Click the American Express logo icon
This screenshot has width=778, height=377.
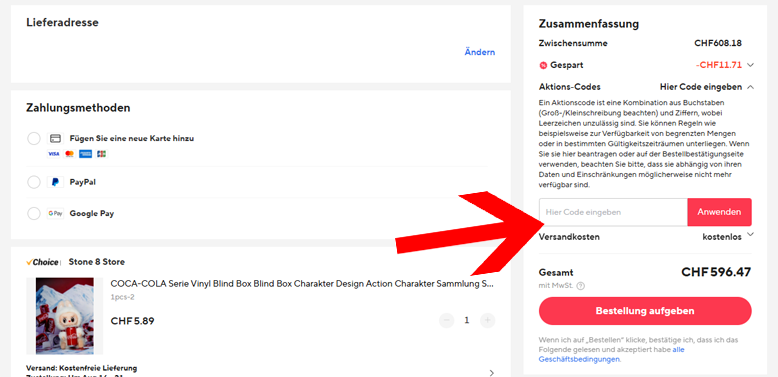85,154
